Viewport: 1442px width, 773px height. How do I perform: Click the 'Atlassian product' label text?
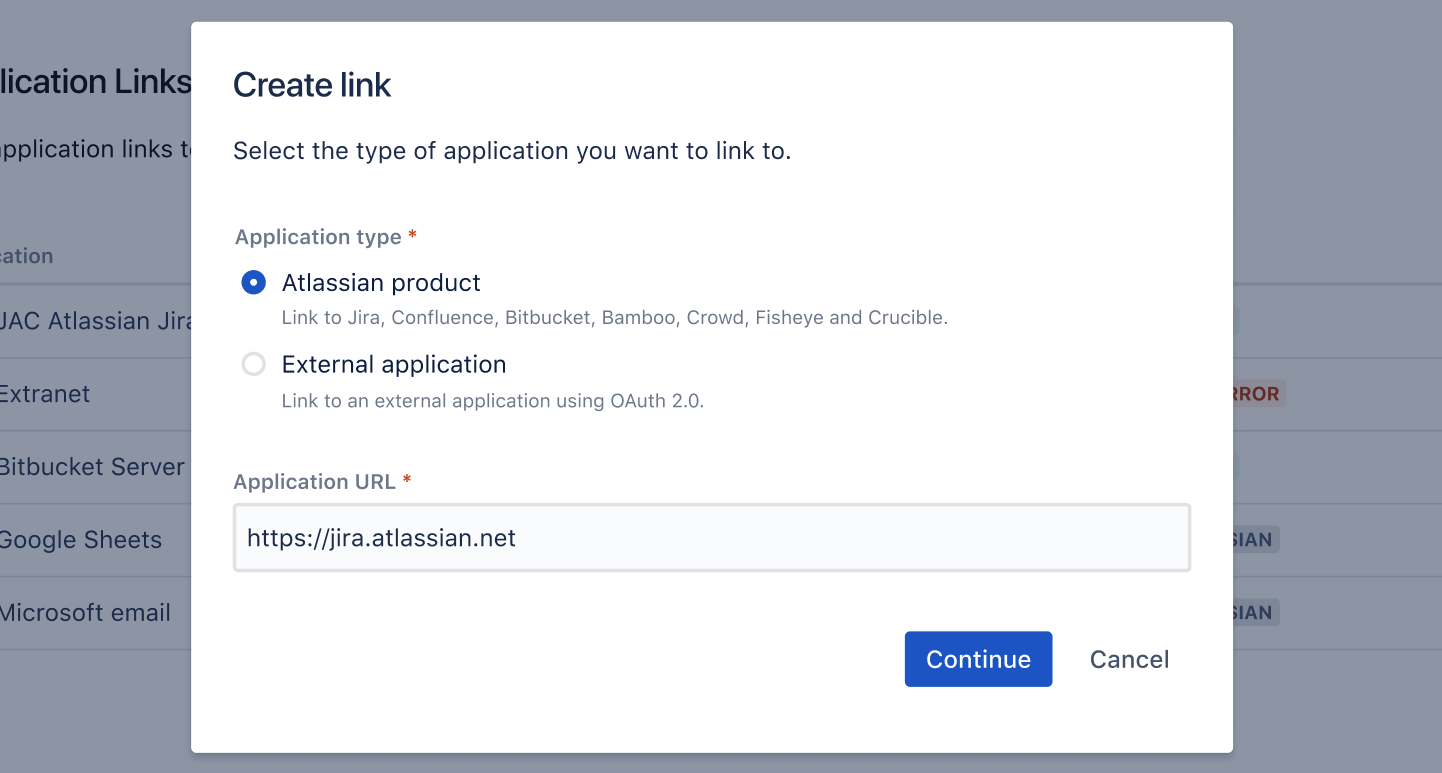tap(381, 283)
